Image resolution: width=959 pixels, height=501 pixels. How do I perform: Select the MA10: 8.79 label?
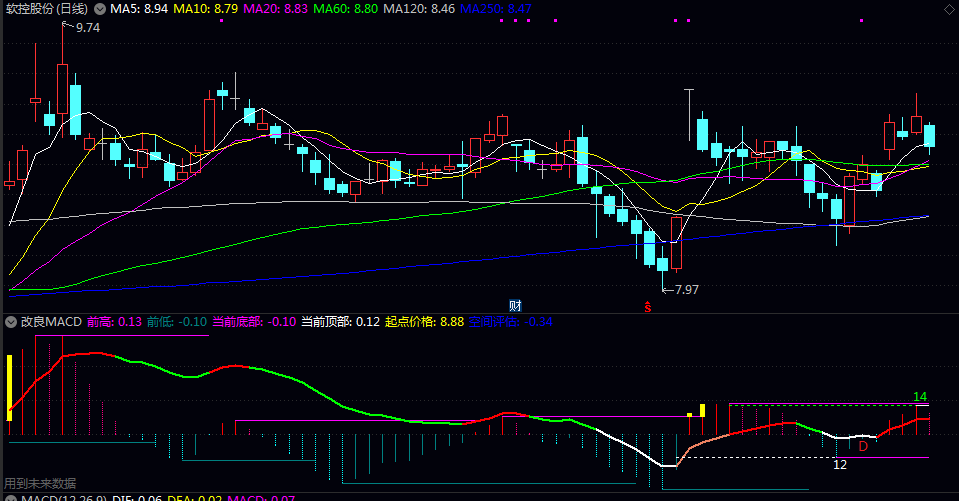click(x=206, y=9)
